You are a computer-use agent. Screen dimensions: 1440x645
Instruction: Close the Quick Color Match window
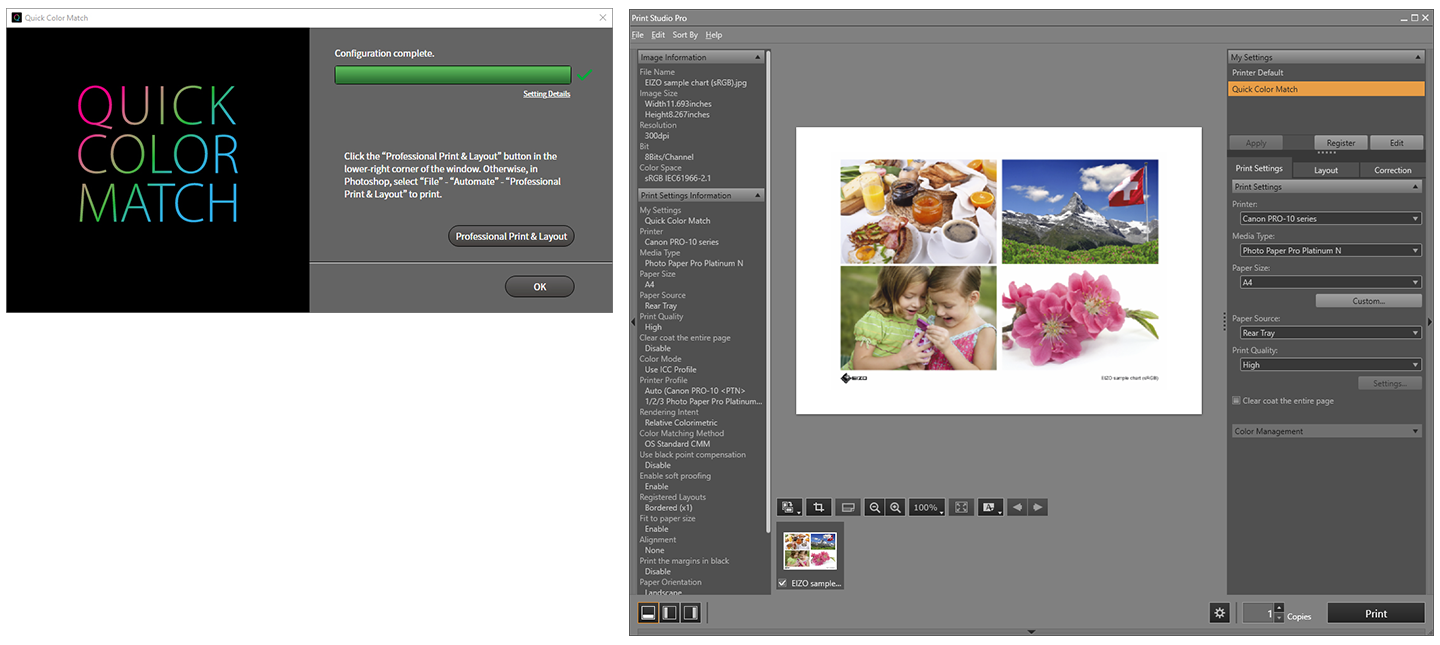[602, 18]
